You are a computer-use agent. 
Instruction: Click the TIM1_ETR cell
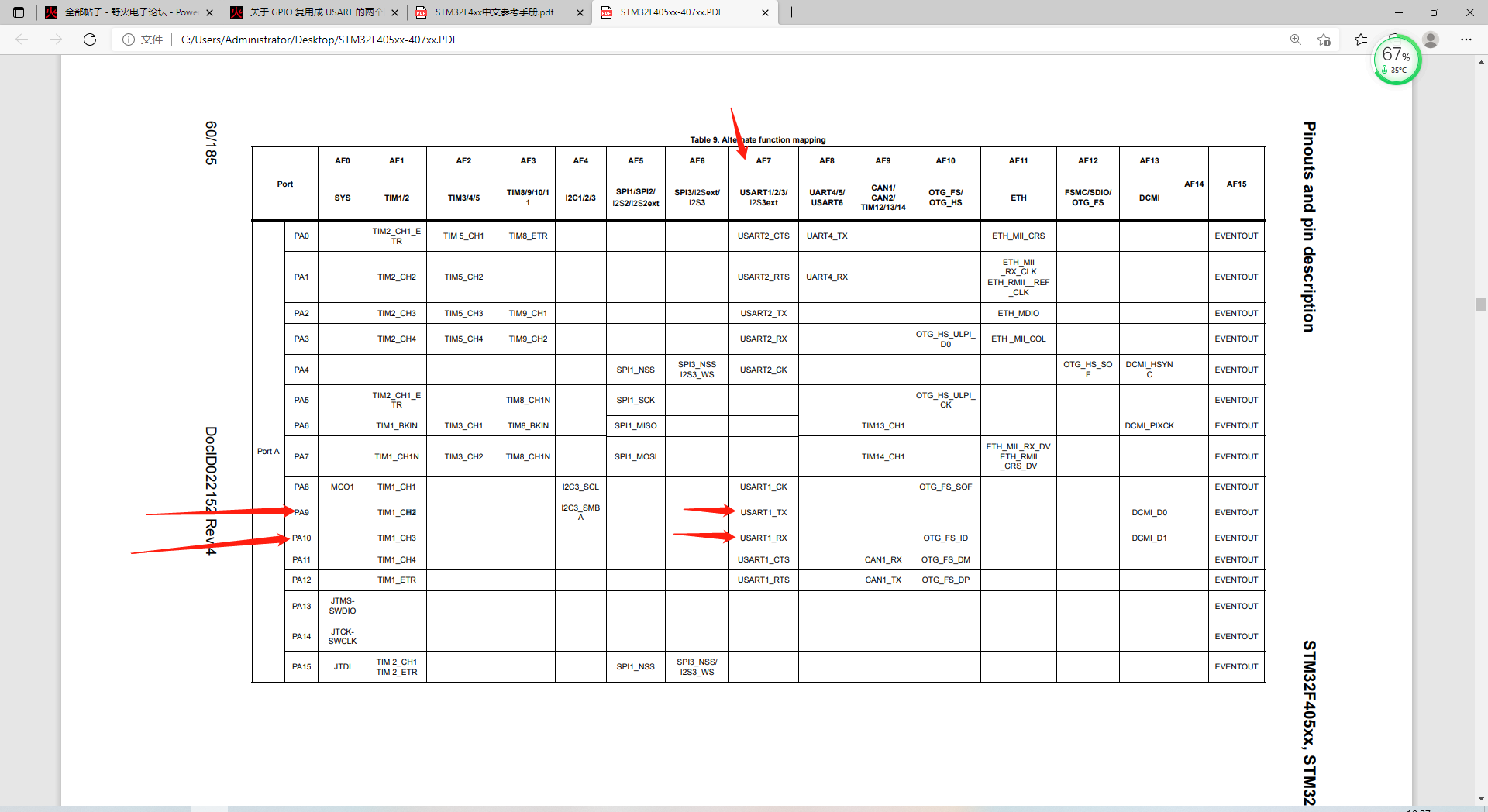pos(397,580)
